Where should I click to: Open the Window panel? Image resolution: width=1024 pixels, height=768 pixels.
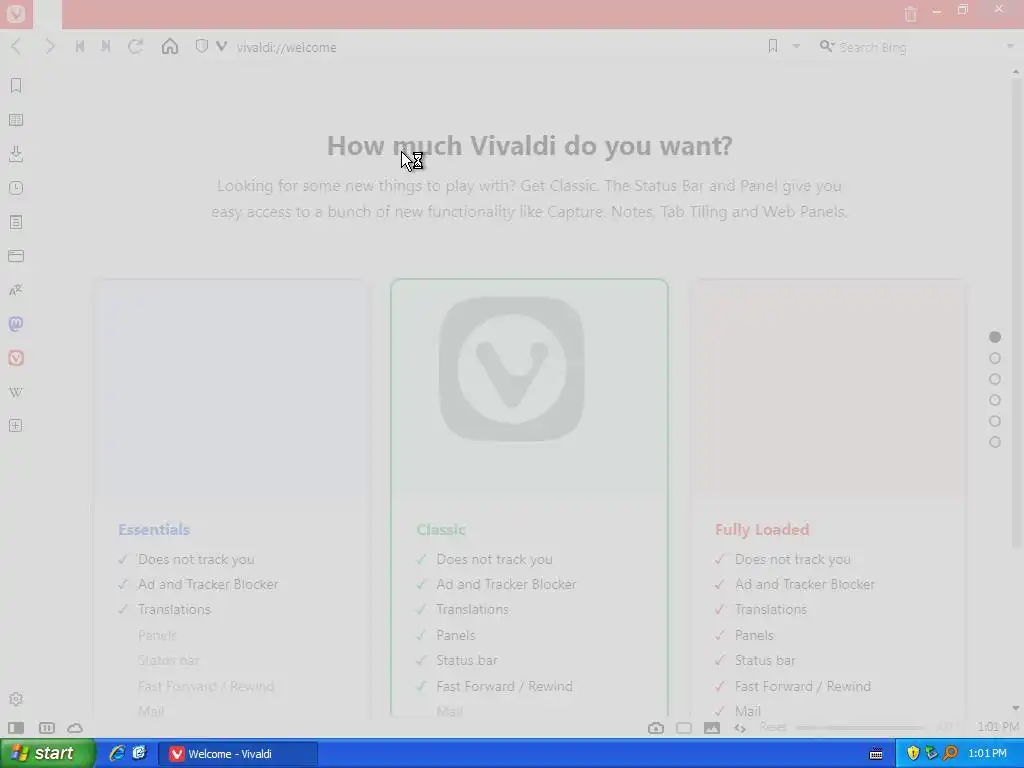(16, 256)
